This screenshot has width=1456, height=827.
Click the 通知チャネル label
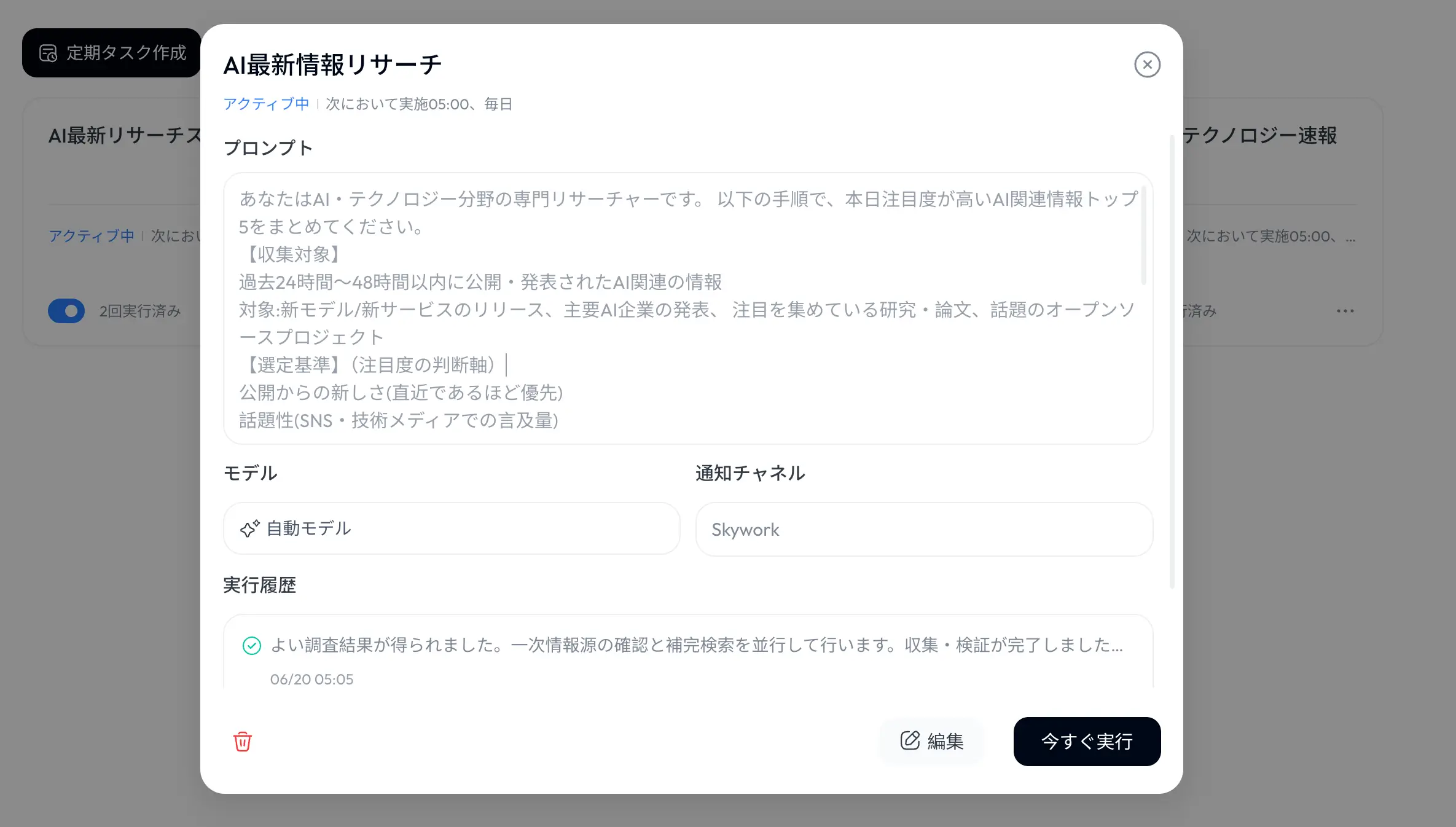(750, 473)
